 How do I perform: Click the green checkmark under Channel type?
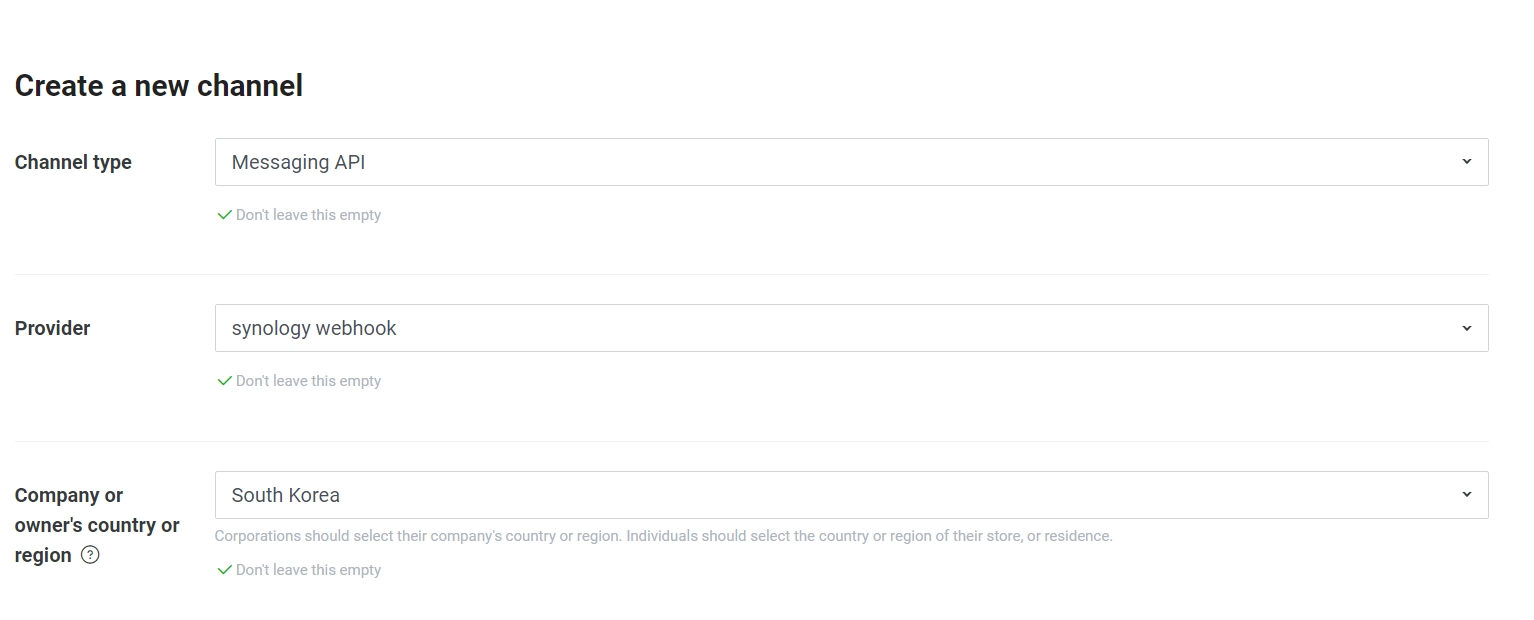pyautogui.click(x=225, y=215)
